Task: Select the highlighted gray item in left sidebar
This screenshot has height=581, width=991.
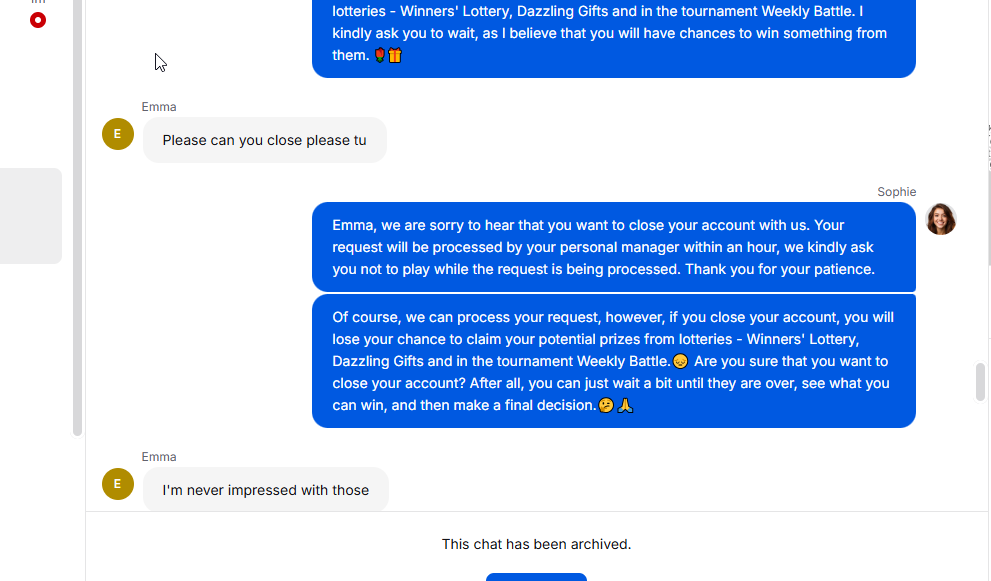Action: (x=30, y=216)
